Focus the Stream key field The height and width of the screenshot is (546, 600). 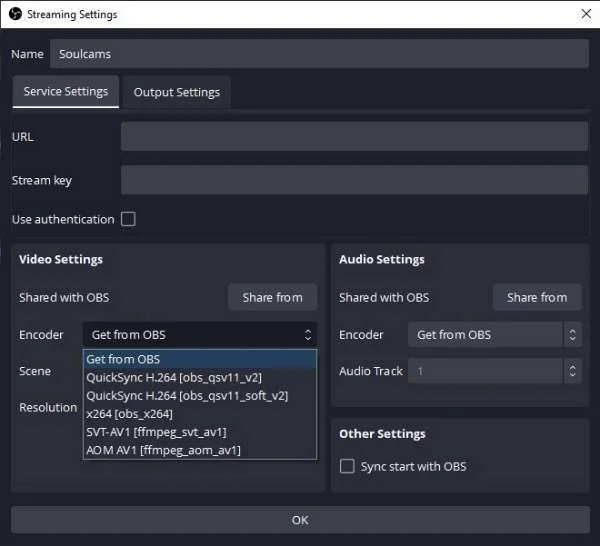(x=354, y=180)
